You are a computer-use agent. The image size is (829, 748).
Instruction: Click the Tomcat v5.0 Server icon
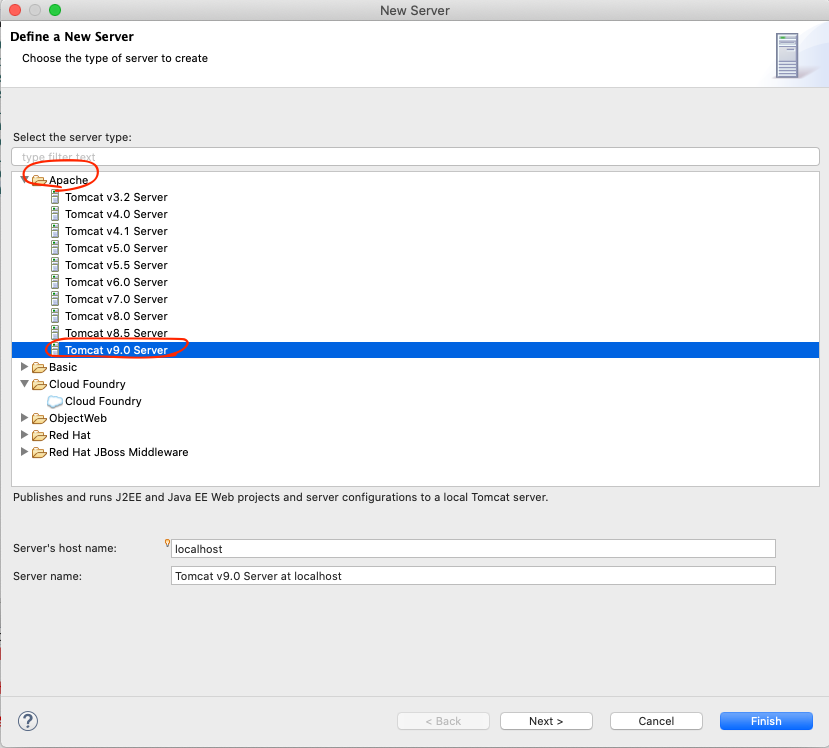coord(55,248)
